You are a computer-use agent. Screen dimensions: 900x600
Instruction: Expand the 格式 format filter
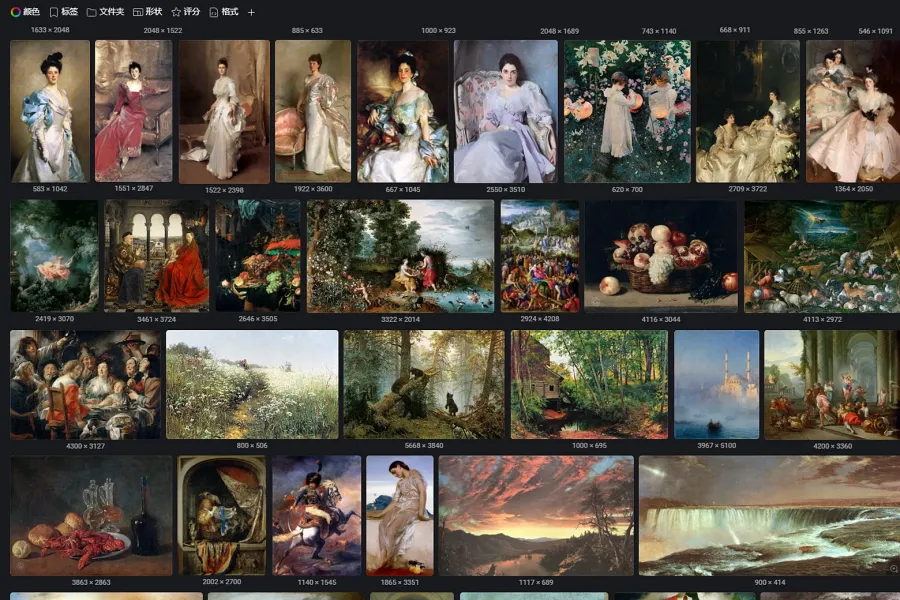224,12
